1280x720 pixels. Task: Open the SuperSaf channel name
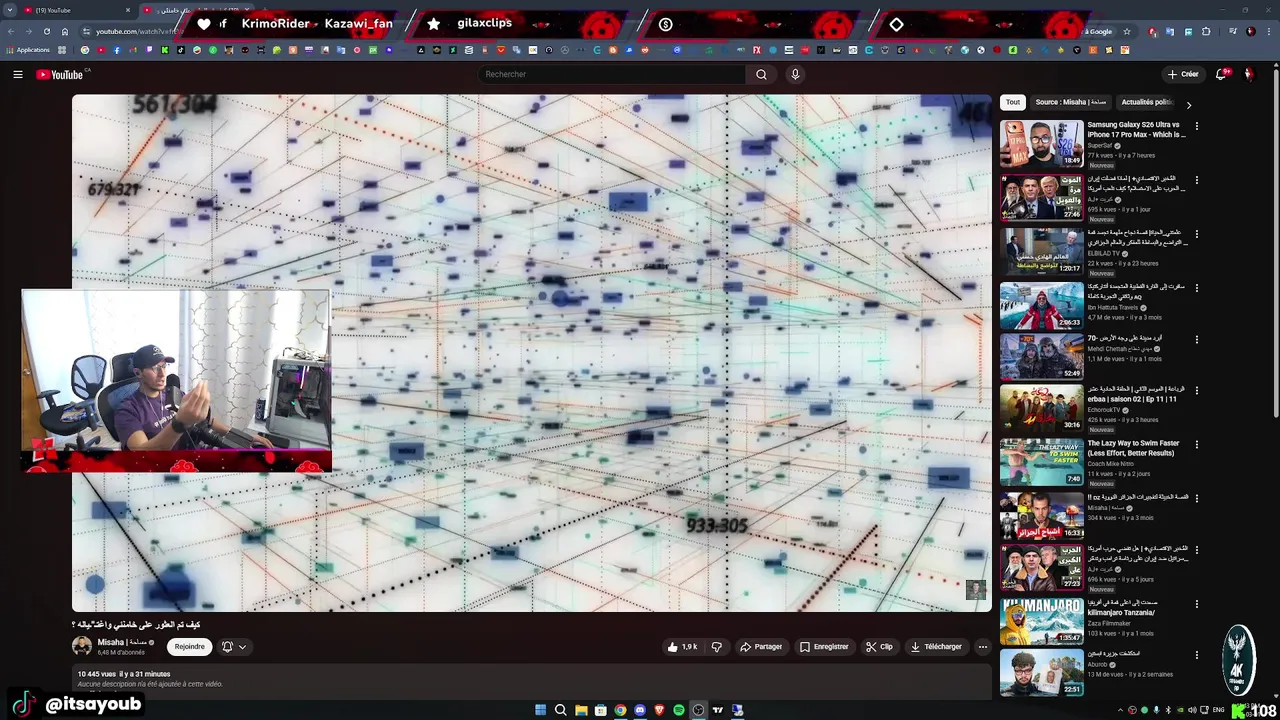pos(1100,145)
